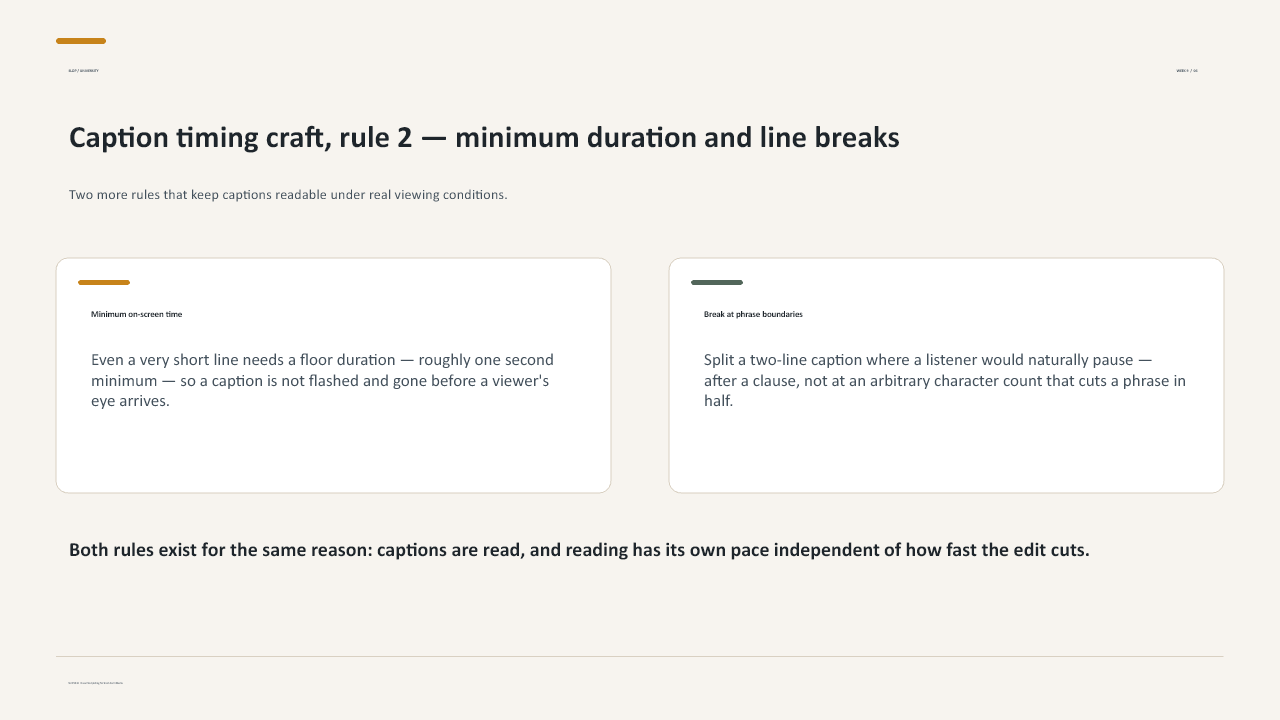Screen dimensions: 1280x720
Task: Click the slide title about caption timing craft
Action: [x=484, y=138]
